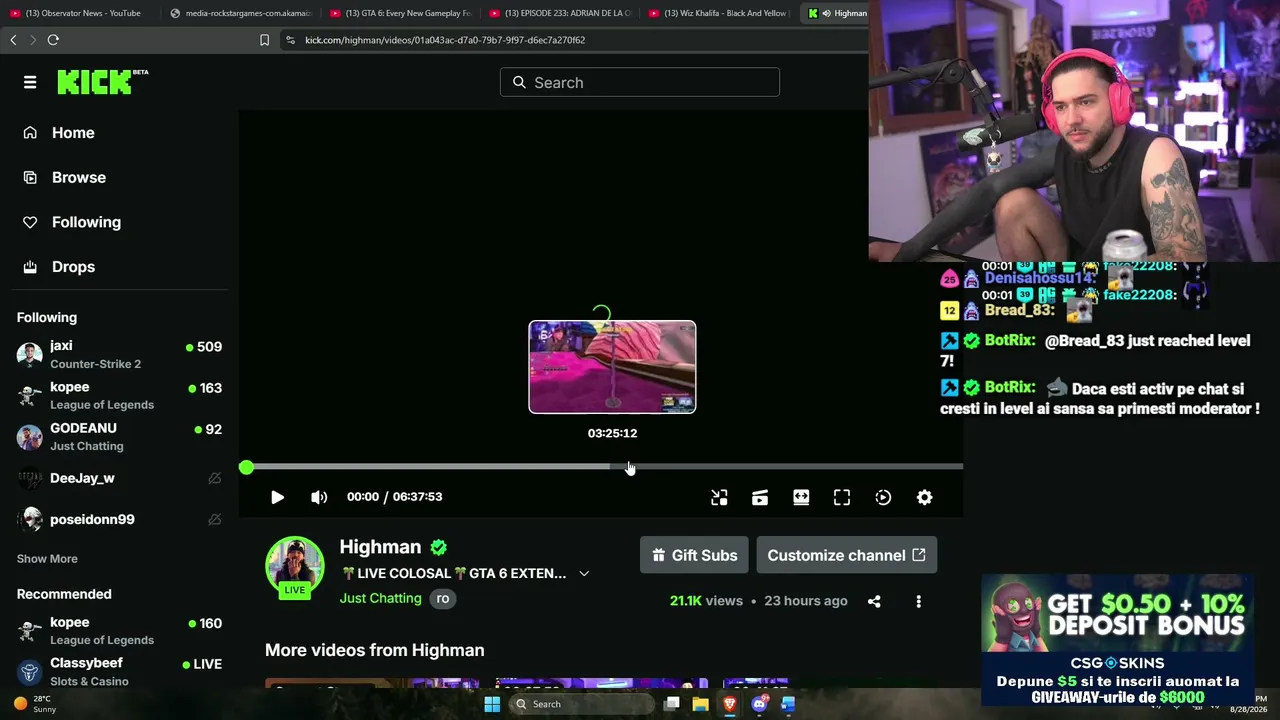
Task: Click the playback speed icon in player
Action: click(883, 497)
